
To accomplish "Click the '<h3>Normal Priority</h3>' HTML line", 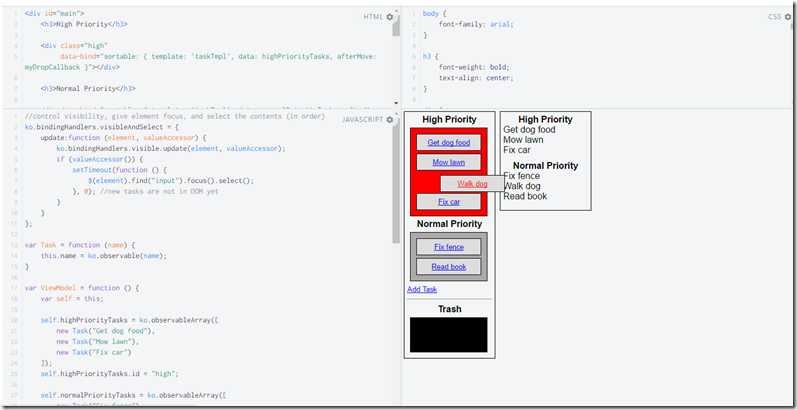I will [88, 88].
